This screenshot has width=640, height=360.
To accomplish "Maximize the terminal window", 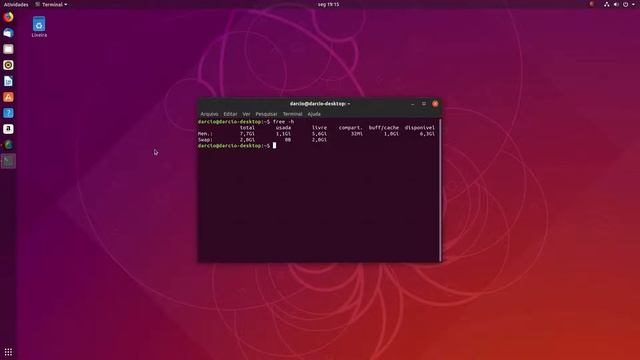I will click(424, 104).
